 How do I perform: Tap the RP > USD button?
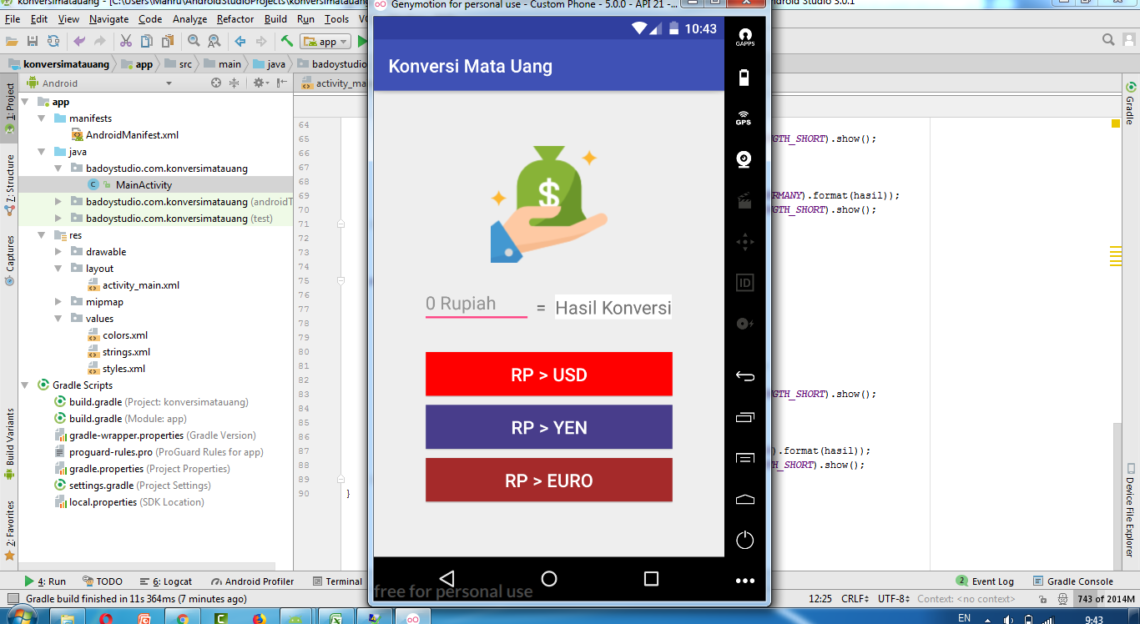(x=548, y=375)
